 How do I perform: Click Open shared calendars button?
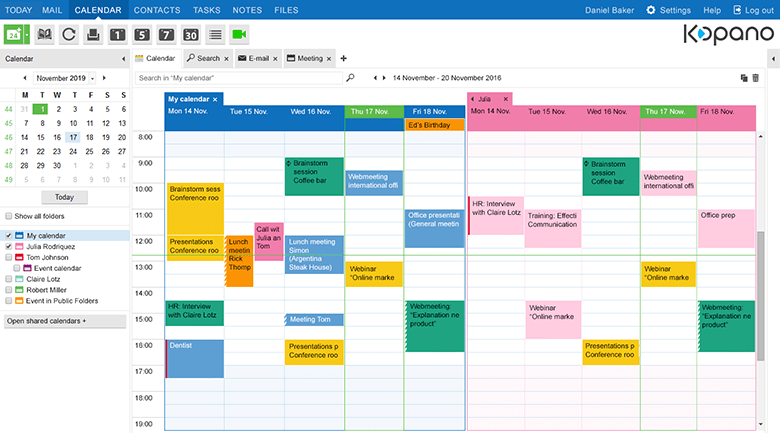65,321
